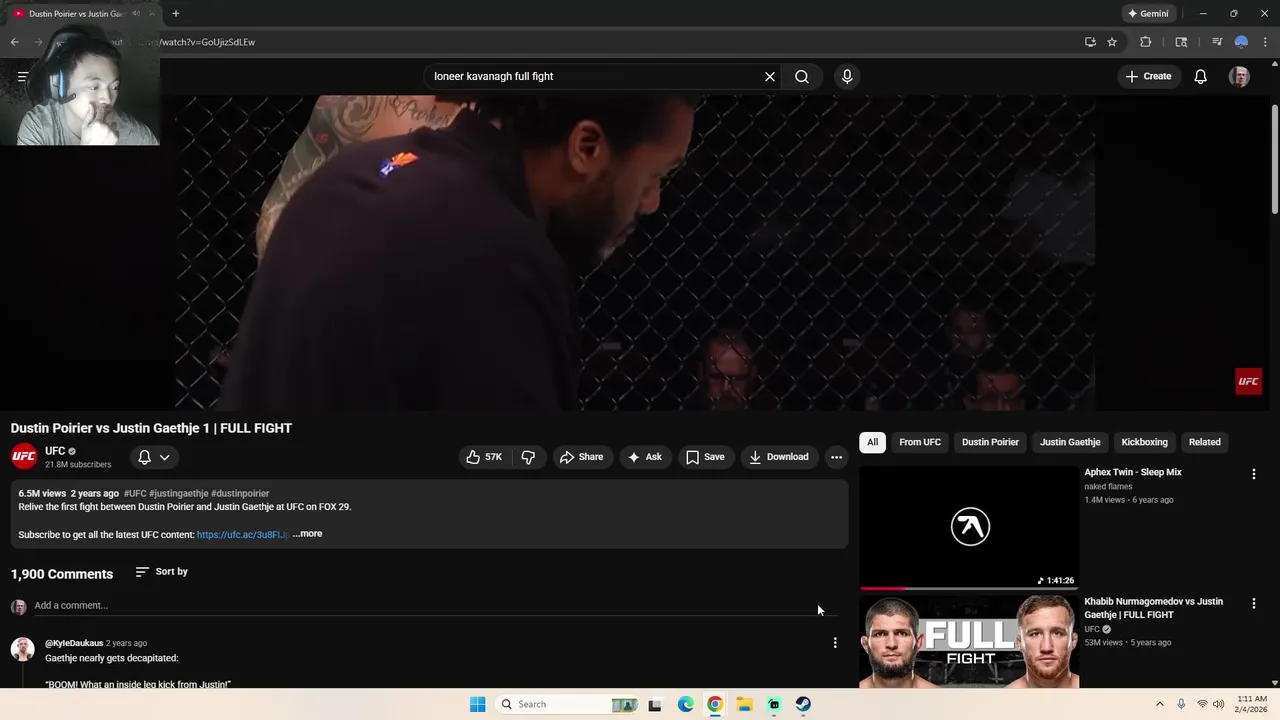Open menu for Aphex Twin video

1253,474
